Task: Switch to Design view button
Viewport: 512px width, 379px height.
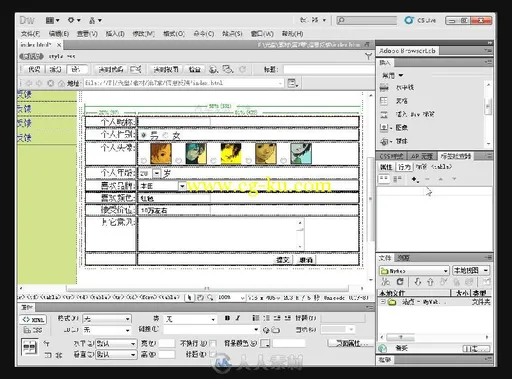Action: (76, 69)
